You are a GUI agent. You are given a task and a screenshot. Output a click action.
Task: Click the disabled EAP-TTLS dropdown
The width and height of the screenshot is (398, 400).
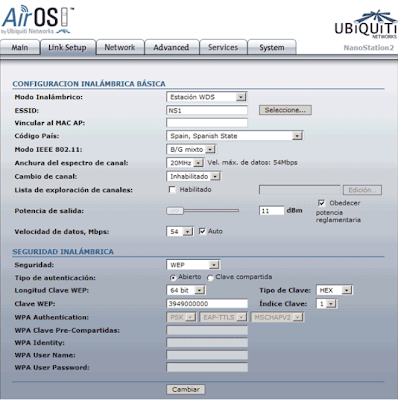tap(223, 317)
